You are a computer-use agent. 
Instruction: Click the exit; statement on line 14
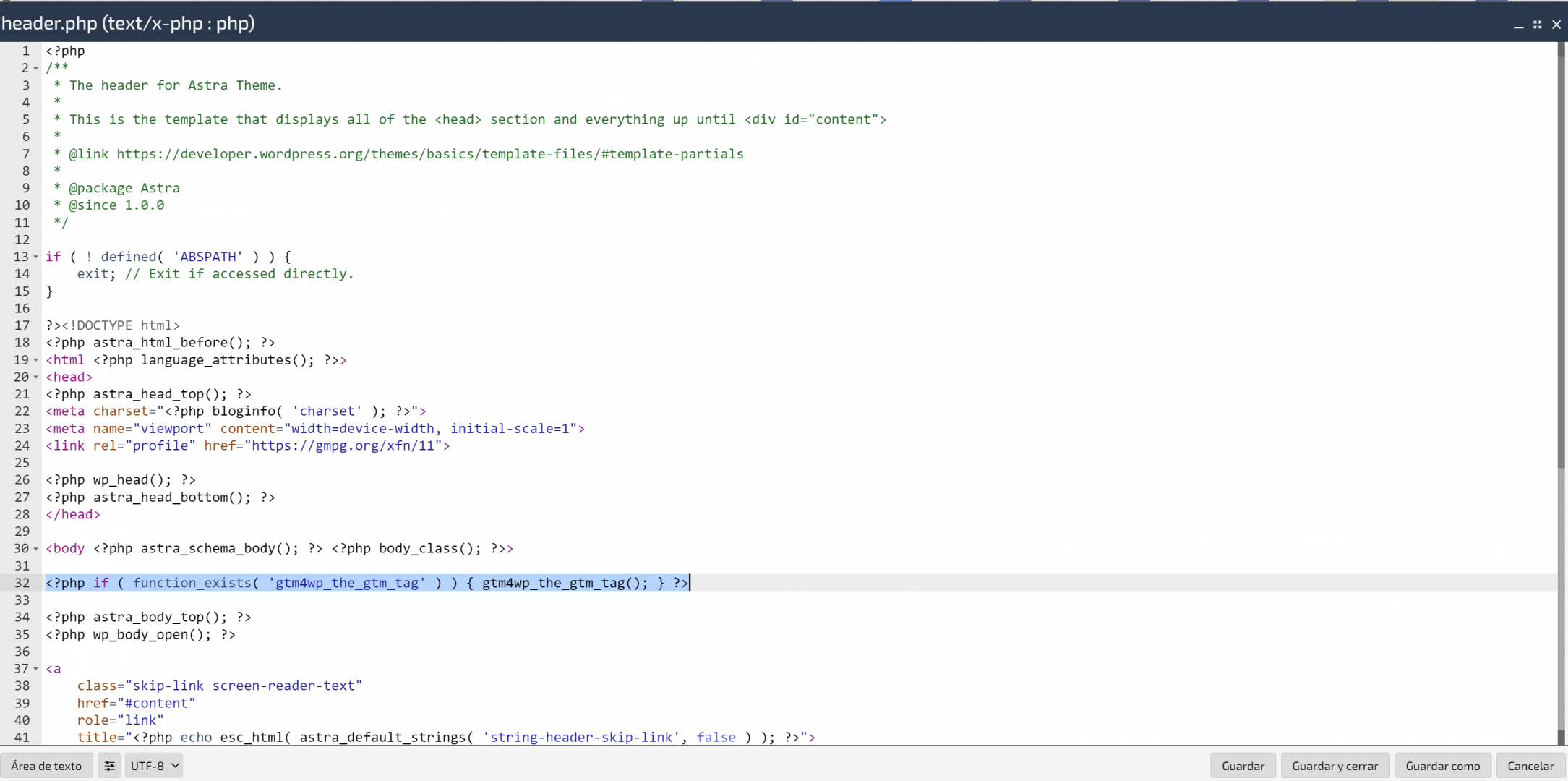point(97,274)
